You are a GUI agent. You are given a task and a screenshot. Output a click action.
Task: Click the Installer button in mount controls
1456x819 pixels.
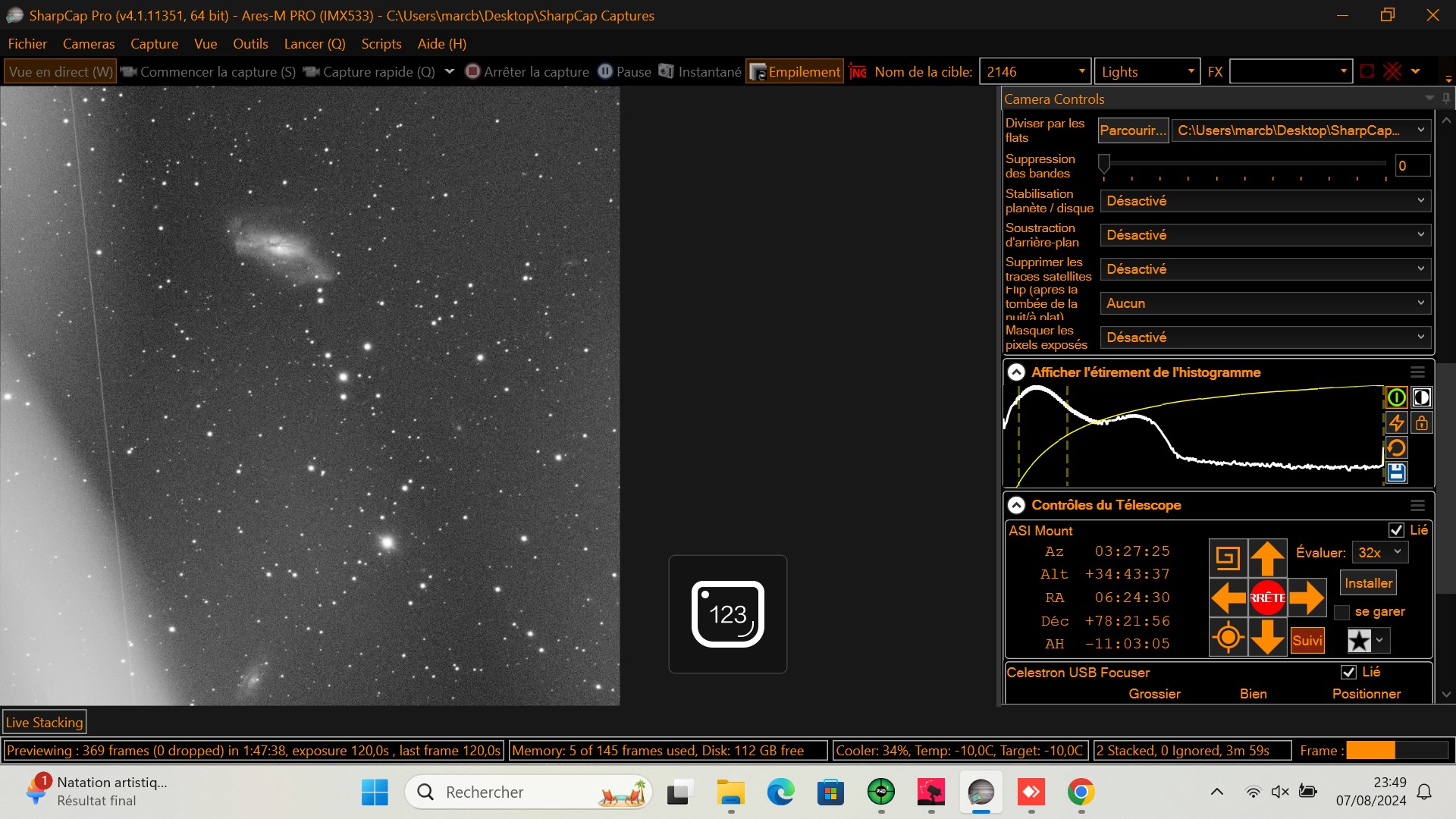click(1368, 583)
